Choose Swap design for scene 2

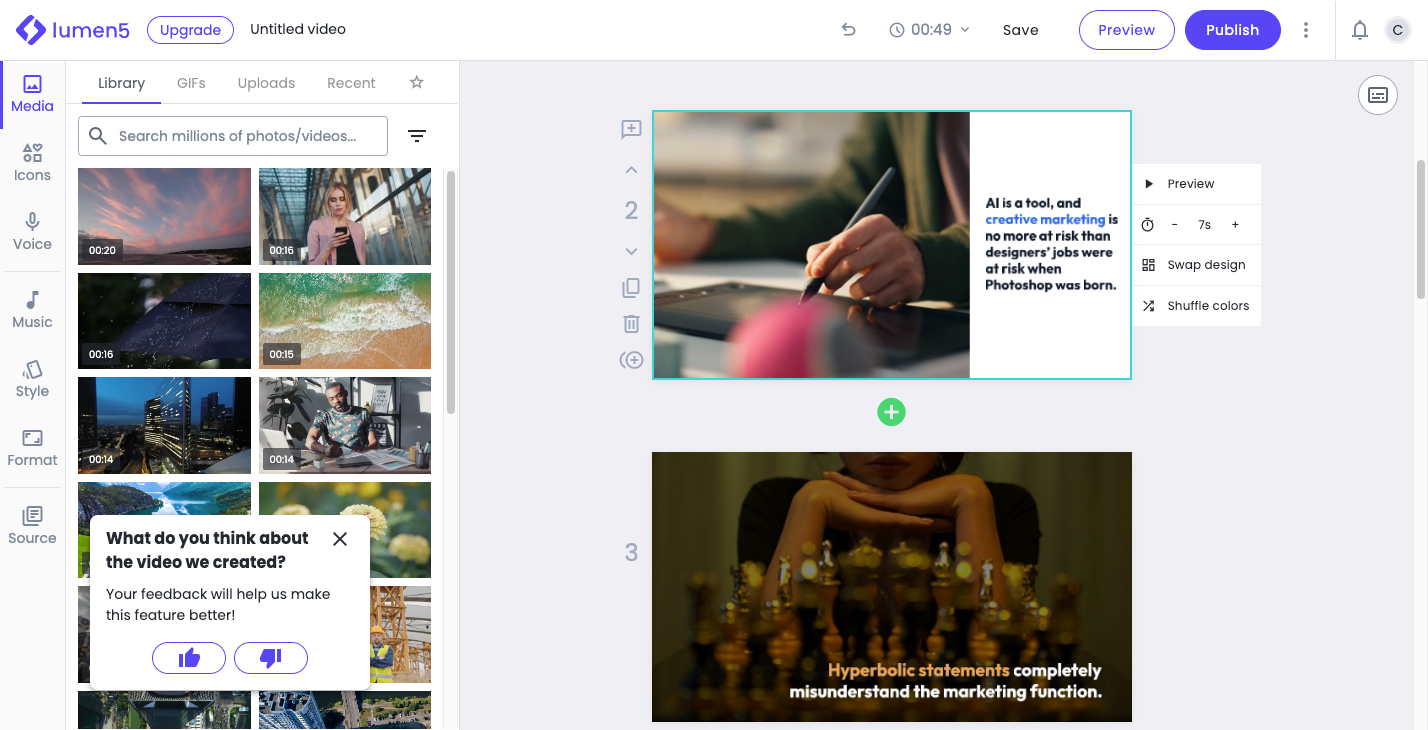click(1196, 265)
